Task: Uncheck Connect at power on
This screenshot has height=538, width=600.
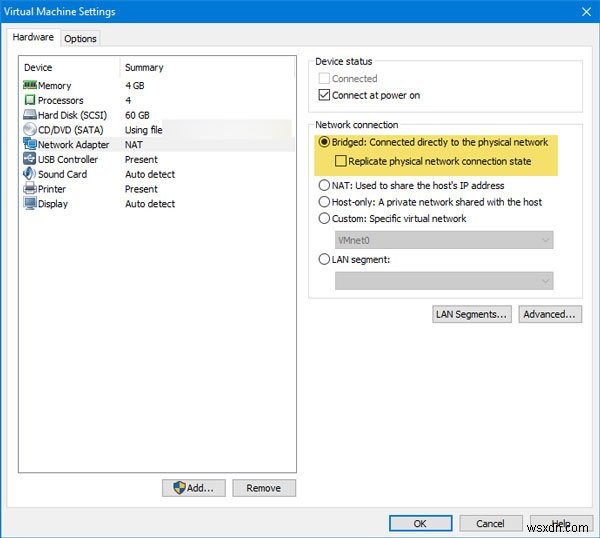Action: pyautogui.click(x=324, y=95)
